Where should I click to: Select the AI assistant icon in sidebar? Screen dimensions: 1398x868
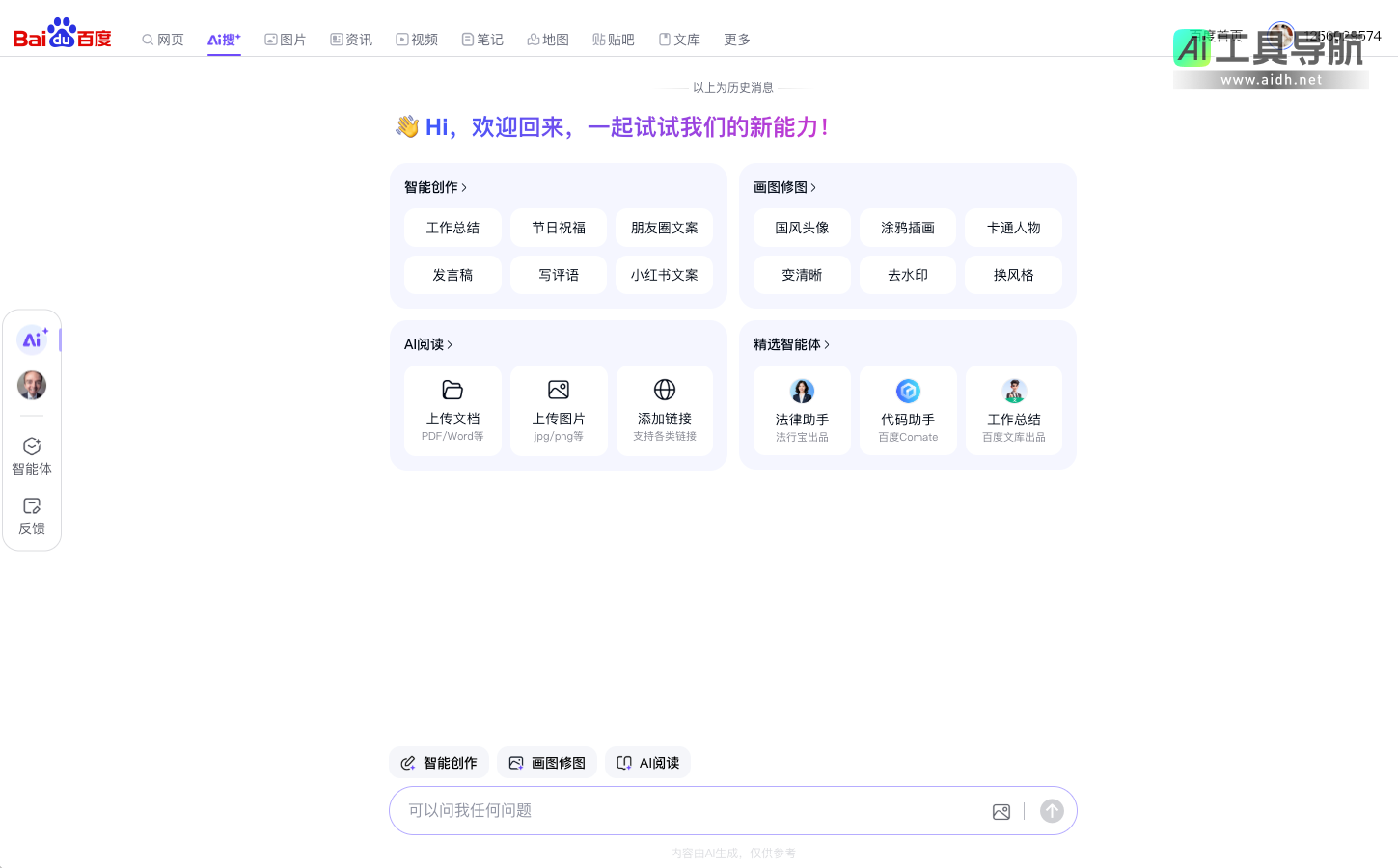pyautogui.click(x=32, y=339)
